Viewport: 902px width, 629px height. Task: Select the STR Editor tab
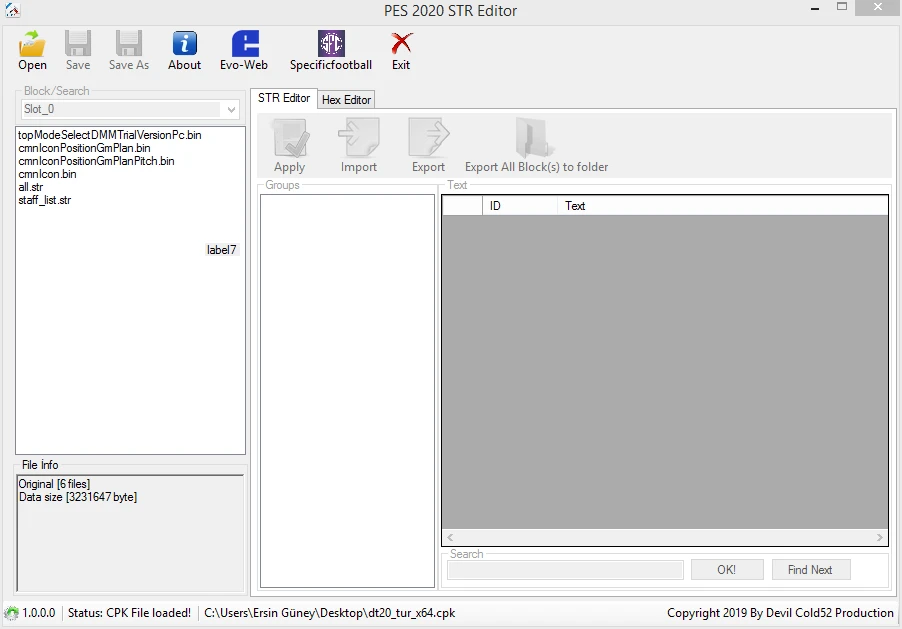pos(283,98)
